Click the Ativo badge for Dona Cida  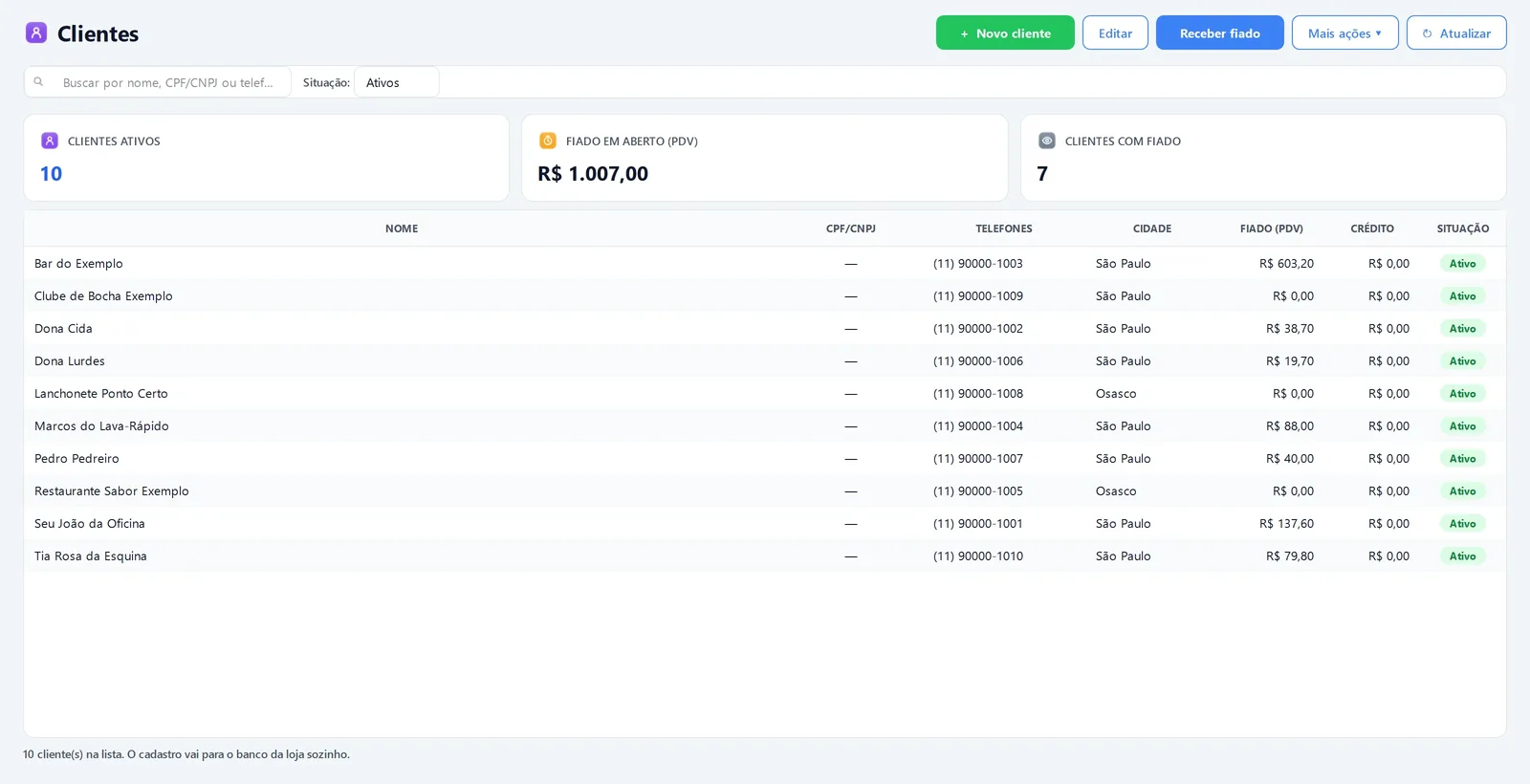pyautogui.click(x=1462, y=328)
